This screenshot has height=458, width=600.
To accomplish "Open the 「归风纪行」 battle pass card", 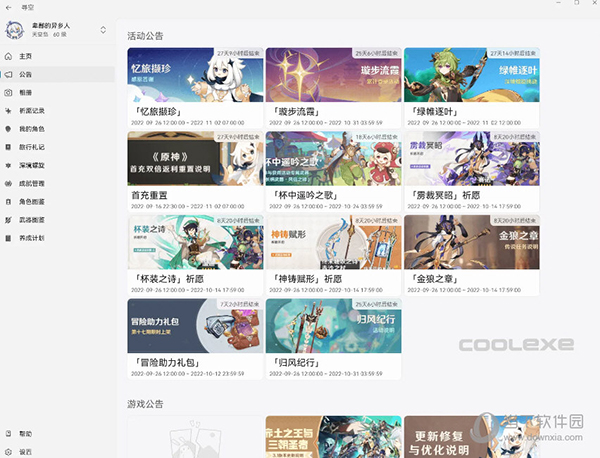I will click(333, 339).
